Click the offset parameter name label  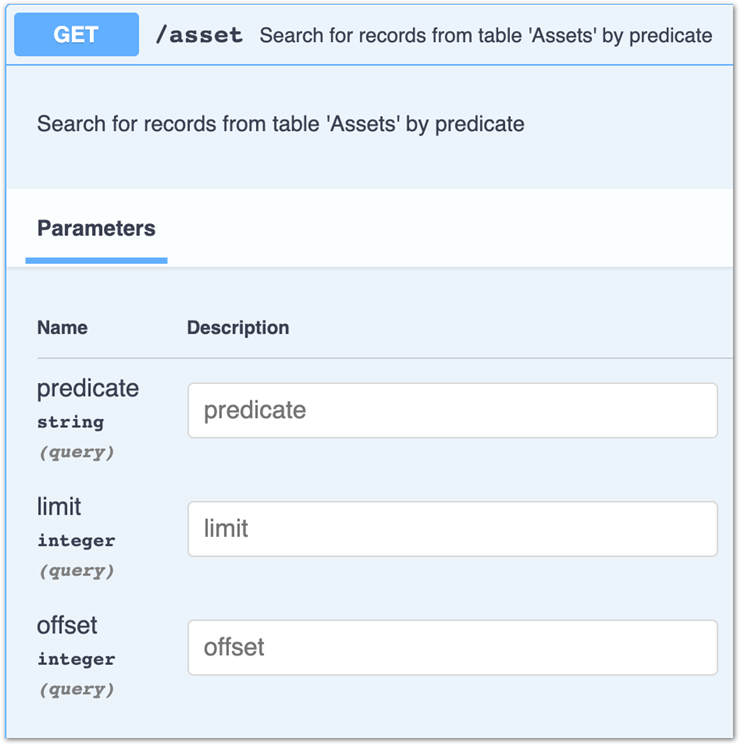(67, 625)
